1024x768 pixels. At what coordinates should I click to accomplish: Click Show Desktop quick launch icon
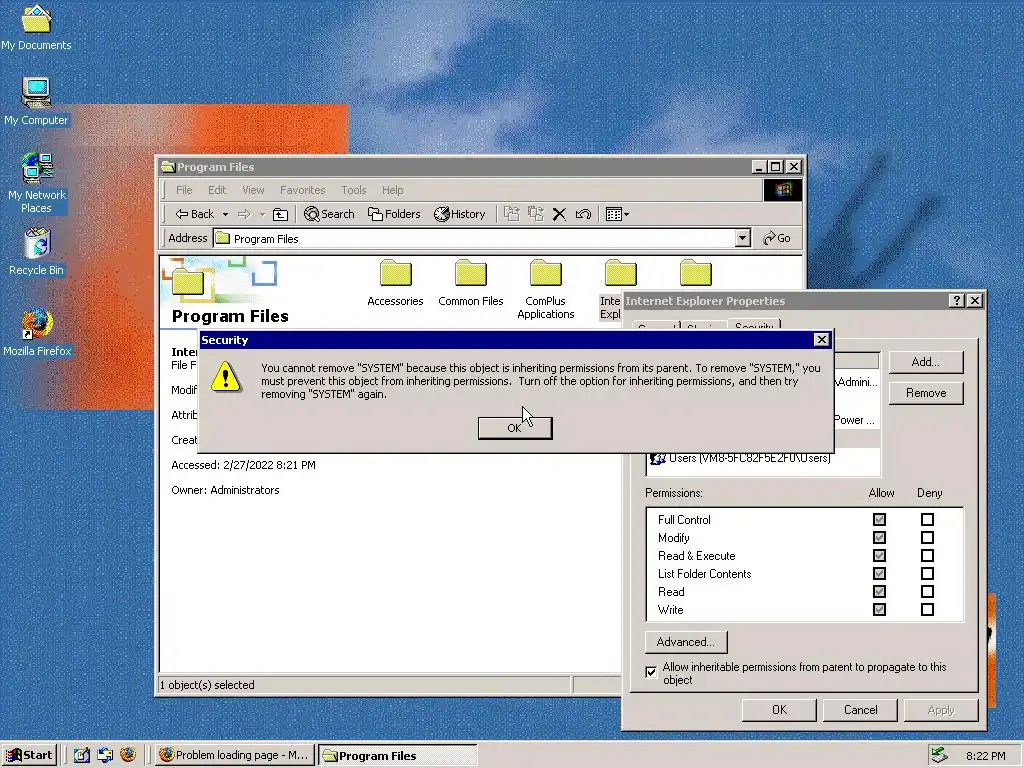(x=82, y=756)
